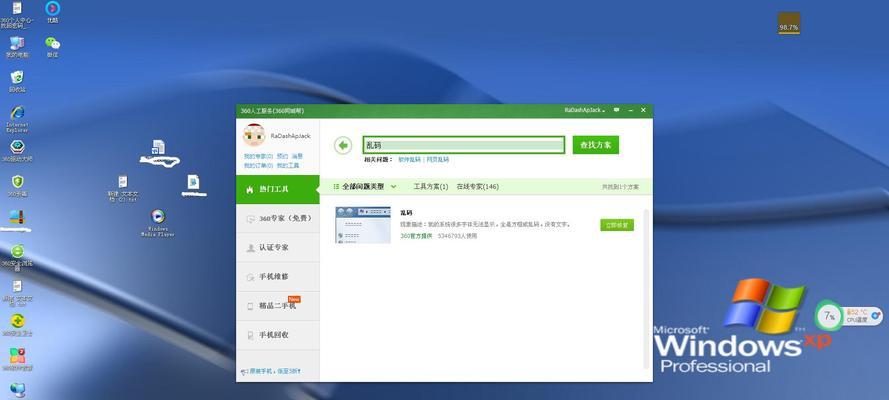
Task: Click the 查找方案 search button
Action: tap(595, 145)
